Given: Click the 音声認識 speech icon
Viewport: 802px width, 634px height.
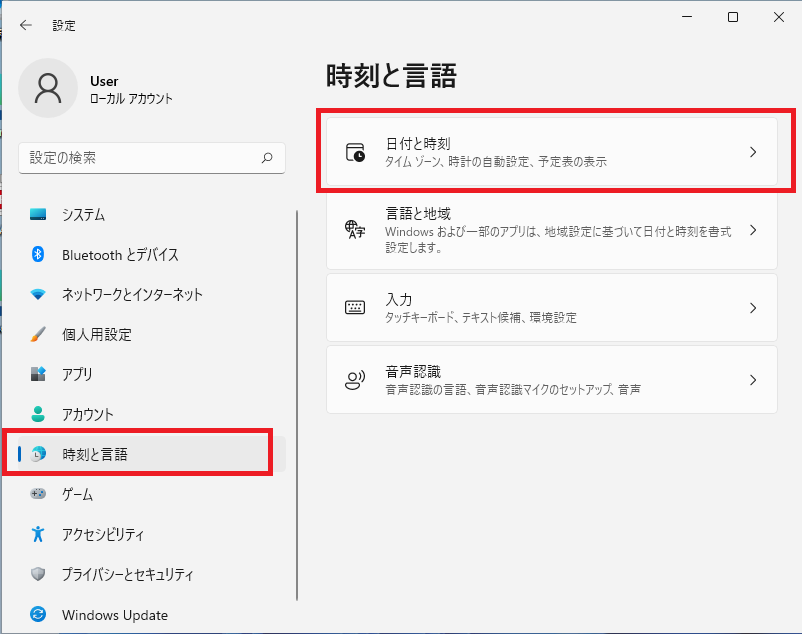Looking at the screenshot, I should click(355, 380).
